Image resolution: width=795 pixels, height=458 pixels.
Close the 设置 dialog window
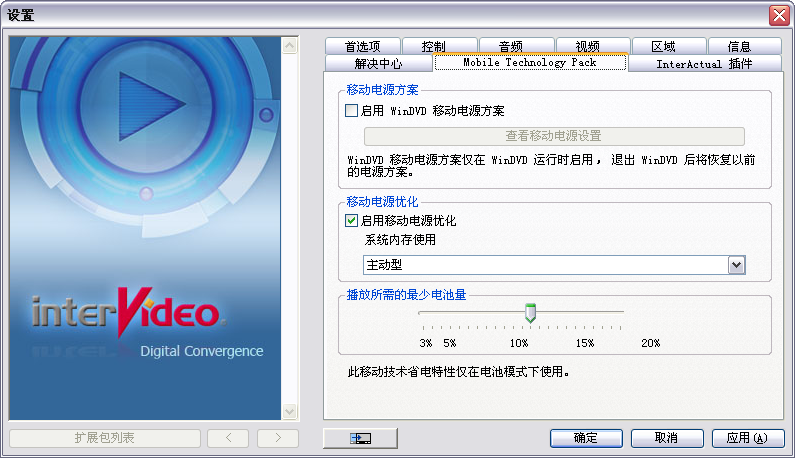(779, 15)
